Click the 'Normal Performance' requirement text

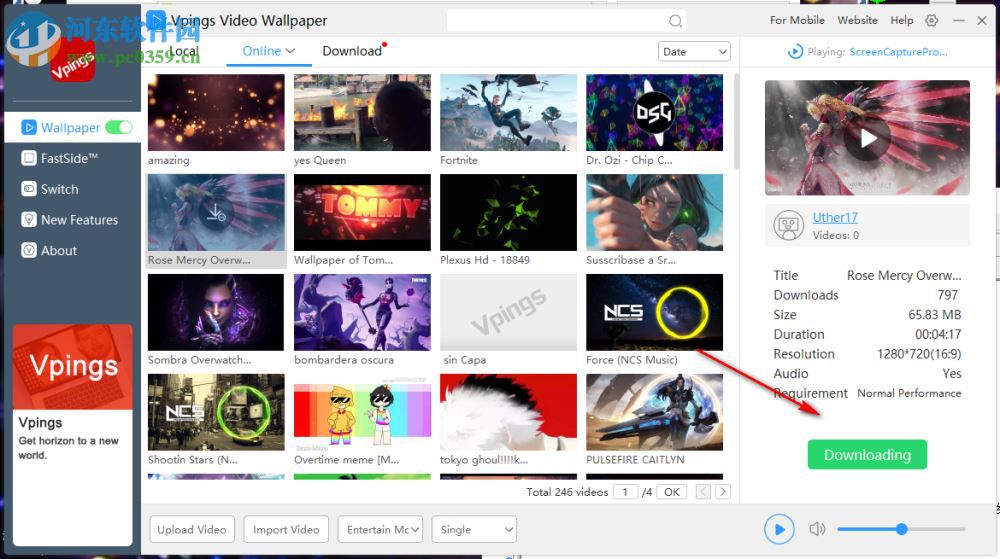[909, 393]
